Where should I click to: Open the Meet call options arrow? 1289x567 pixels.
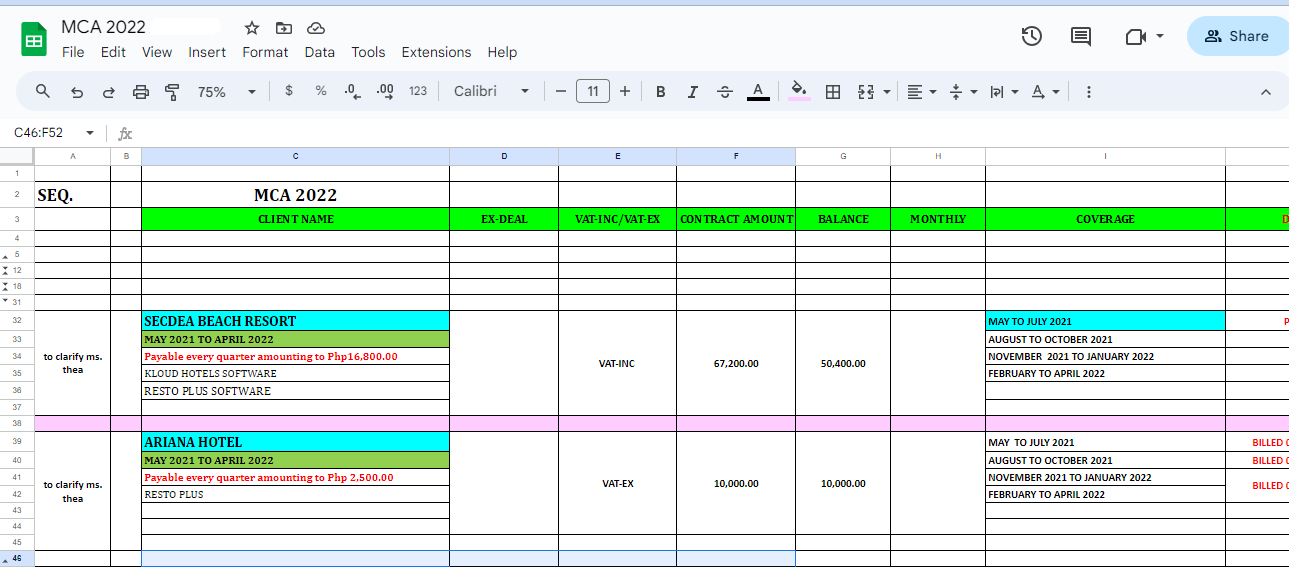(x=1160, y=36)
